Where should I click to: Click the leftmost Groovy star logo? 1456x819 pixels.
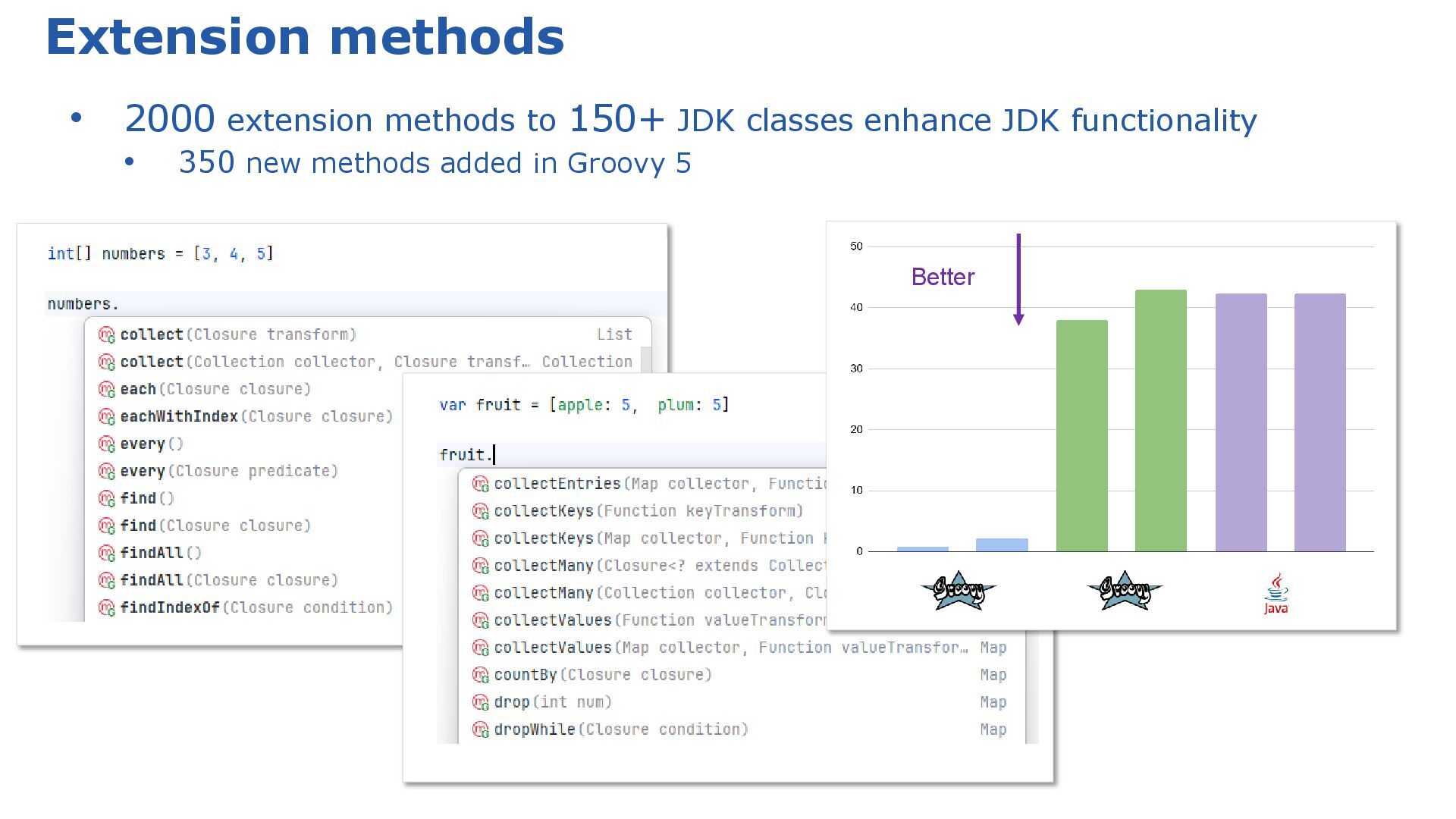click(959, 590)
